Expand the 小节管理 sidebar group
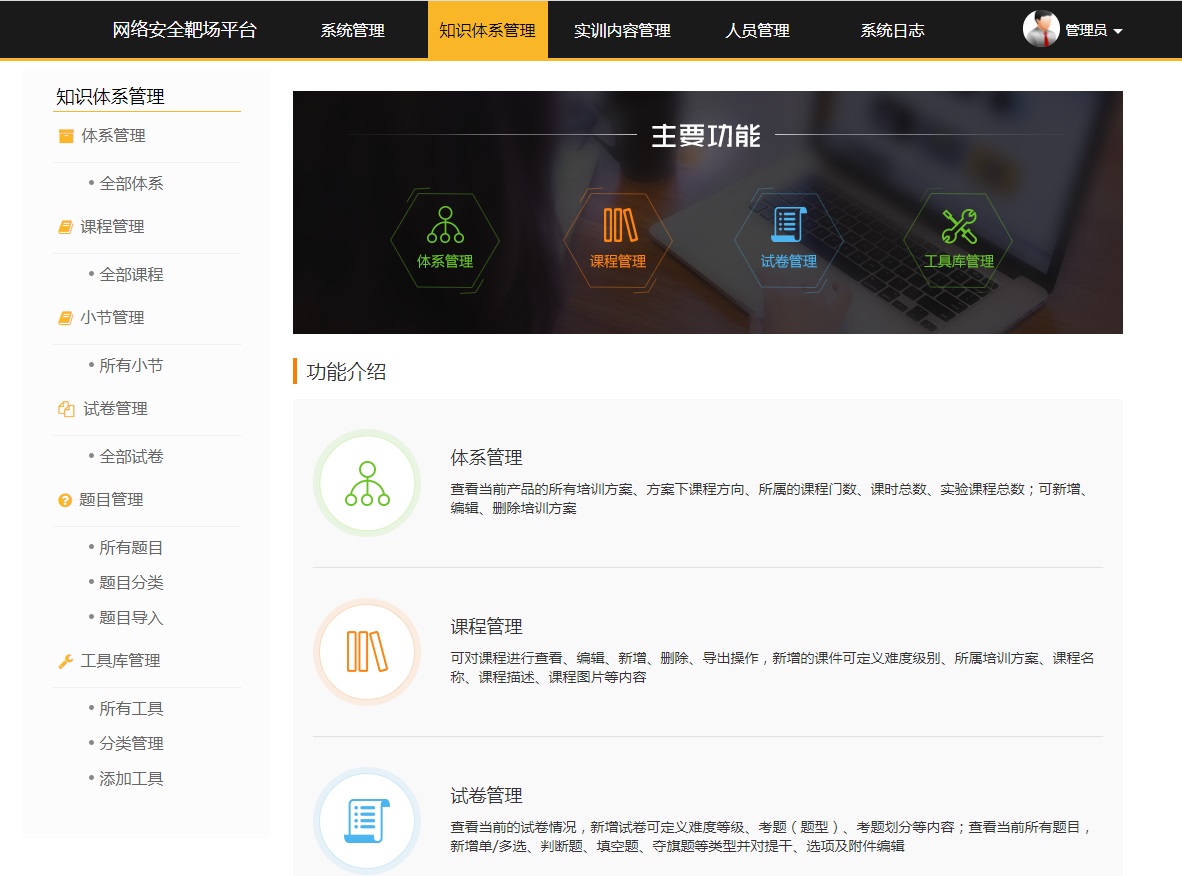 112,318
